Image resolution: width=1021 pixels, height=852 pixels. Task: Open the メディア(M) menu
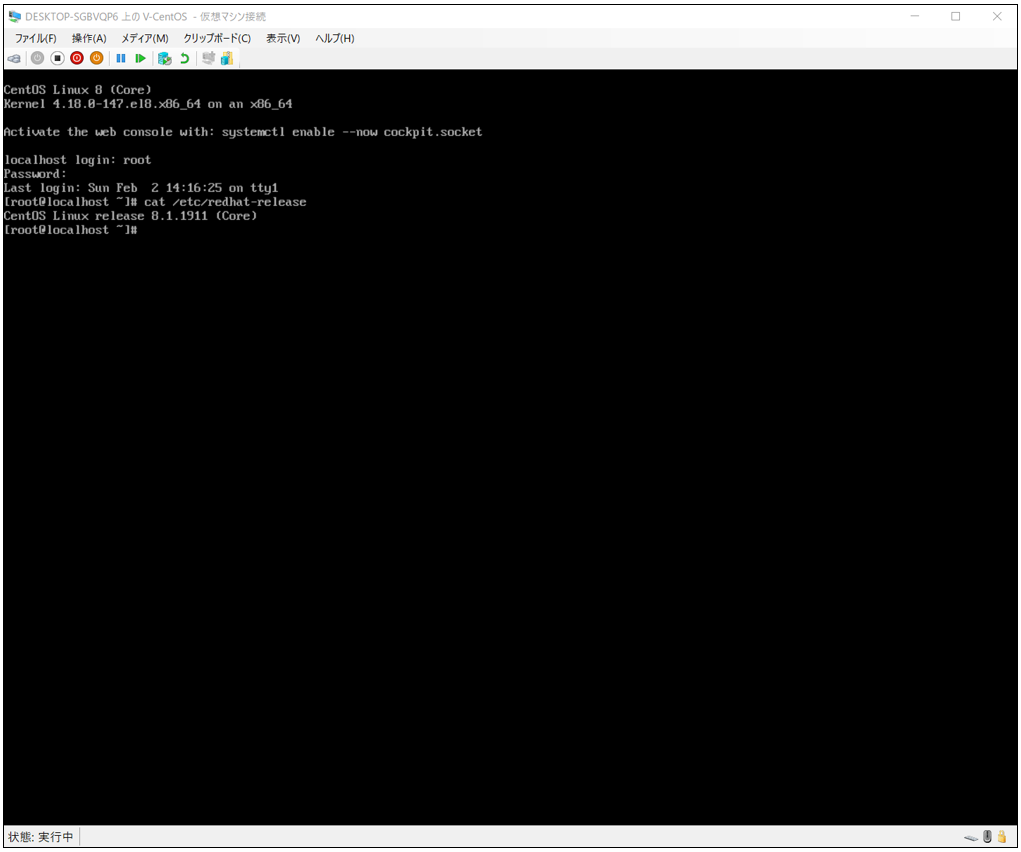click(145, 38)
